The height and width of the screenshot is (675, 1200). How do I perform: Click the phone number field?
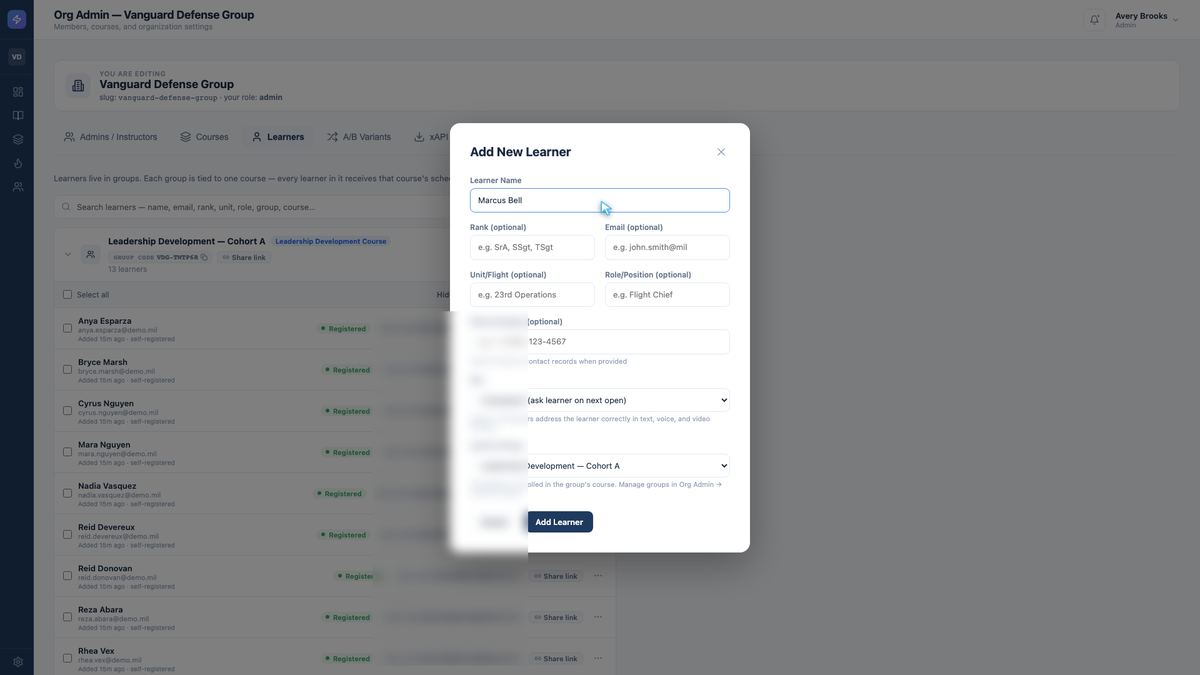pyautogui.click(x=600, y=342)
